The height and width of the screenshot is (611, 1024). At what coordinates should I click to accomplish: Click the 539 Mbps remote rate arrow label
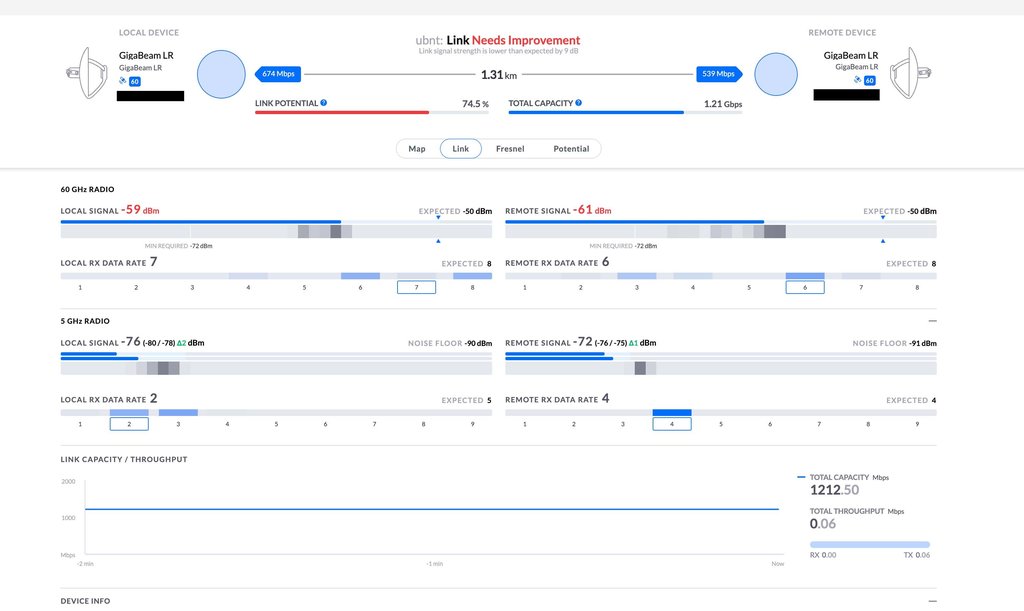click(x=719, y=74)
